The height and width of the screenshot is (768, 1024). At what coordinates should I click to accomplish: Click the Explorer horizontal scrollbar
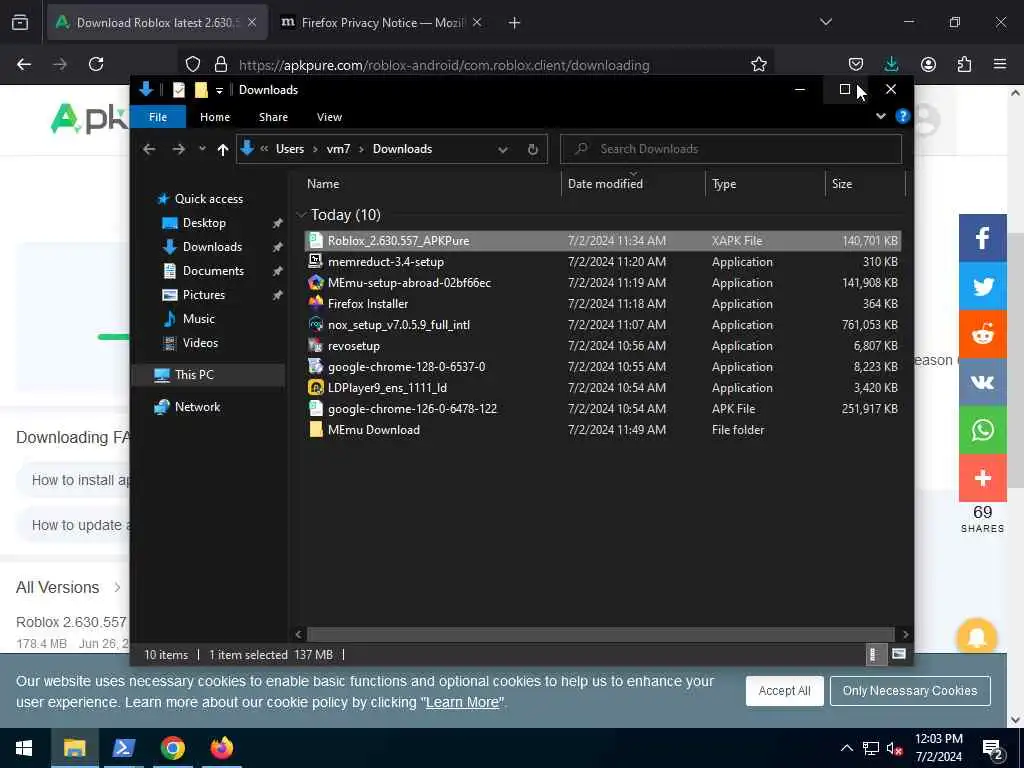(x=600, y=634)
